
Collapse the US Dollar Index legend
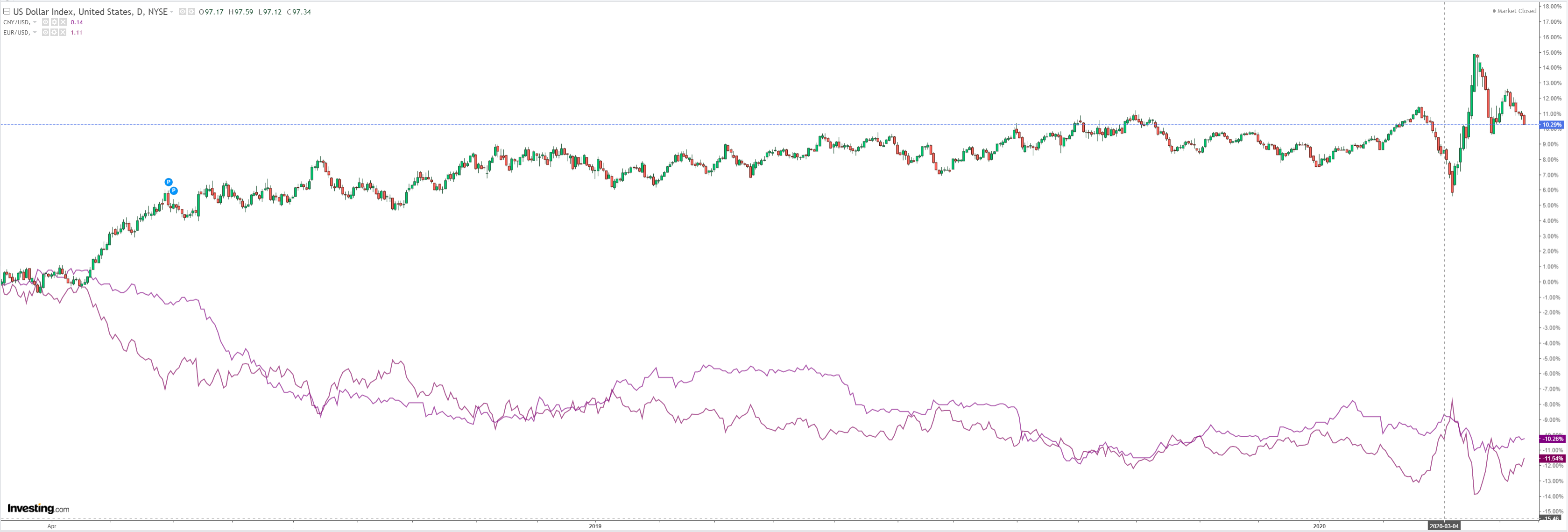pyautogui.click(x=7, y=12)
